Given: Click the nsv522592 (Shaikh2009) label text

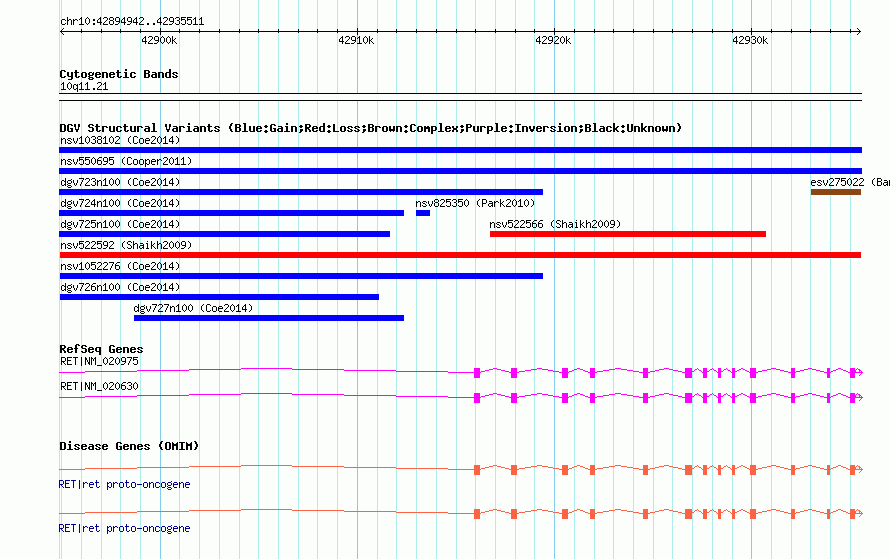Looking at the screenshot, I should click(126, 245).
